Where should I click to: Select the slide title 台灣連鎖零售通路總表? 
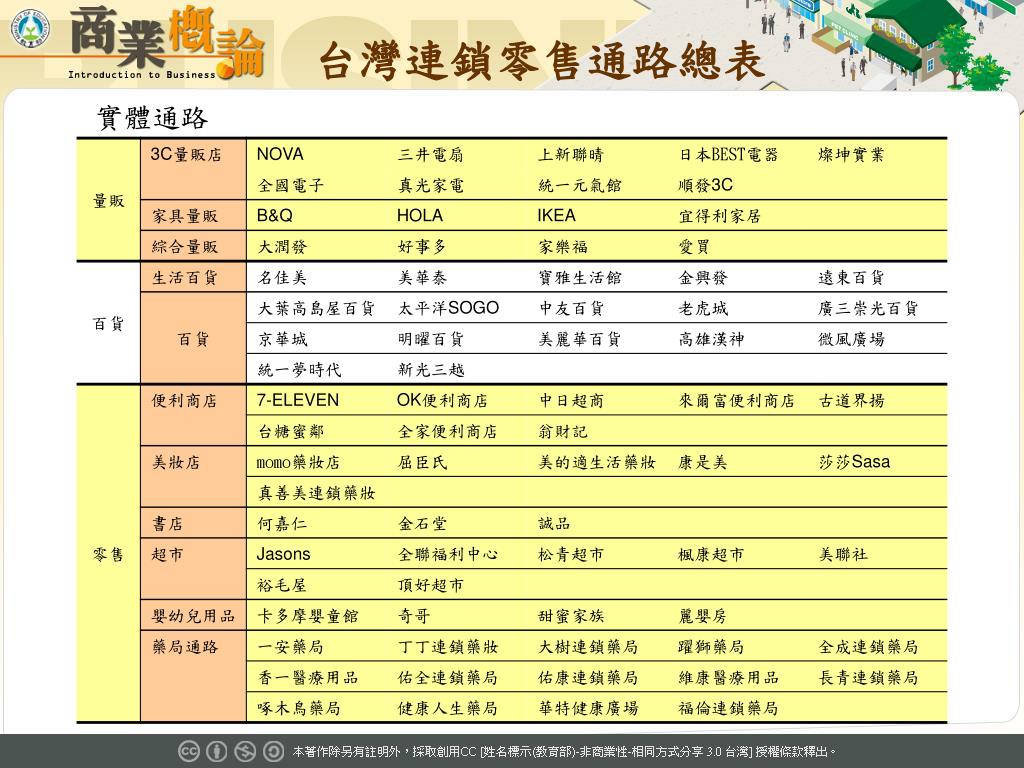pyautogui.click(x=541, y=61)
